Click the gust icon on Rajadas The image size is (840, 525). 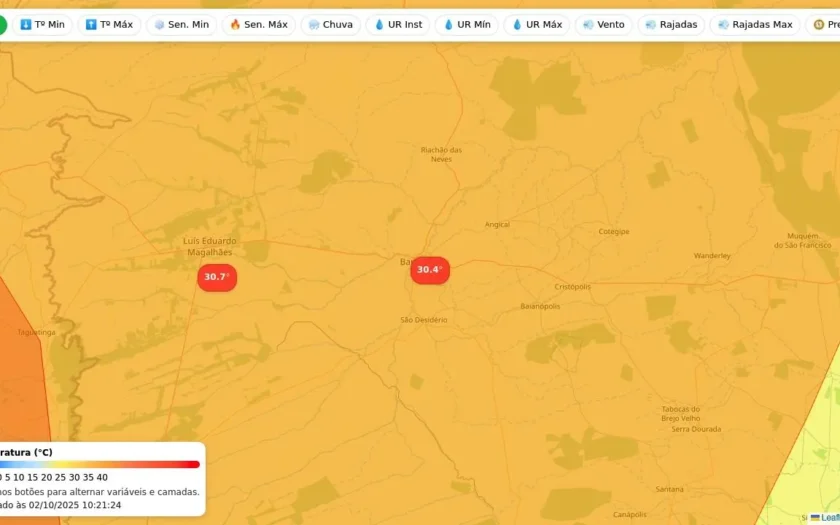point(651,25)
